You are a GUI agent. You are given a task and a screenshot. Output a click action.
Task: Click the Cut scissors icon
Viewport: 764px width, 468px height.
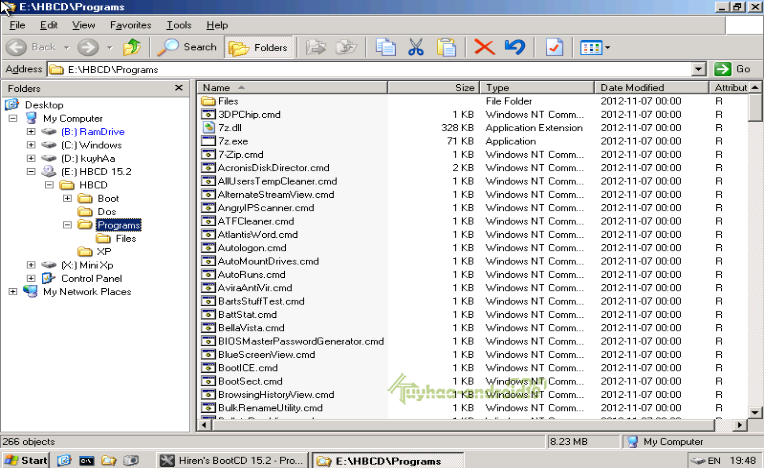[416, 47]
